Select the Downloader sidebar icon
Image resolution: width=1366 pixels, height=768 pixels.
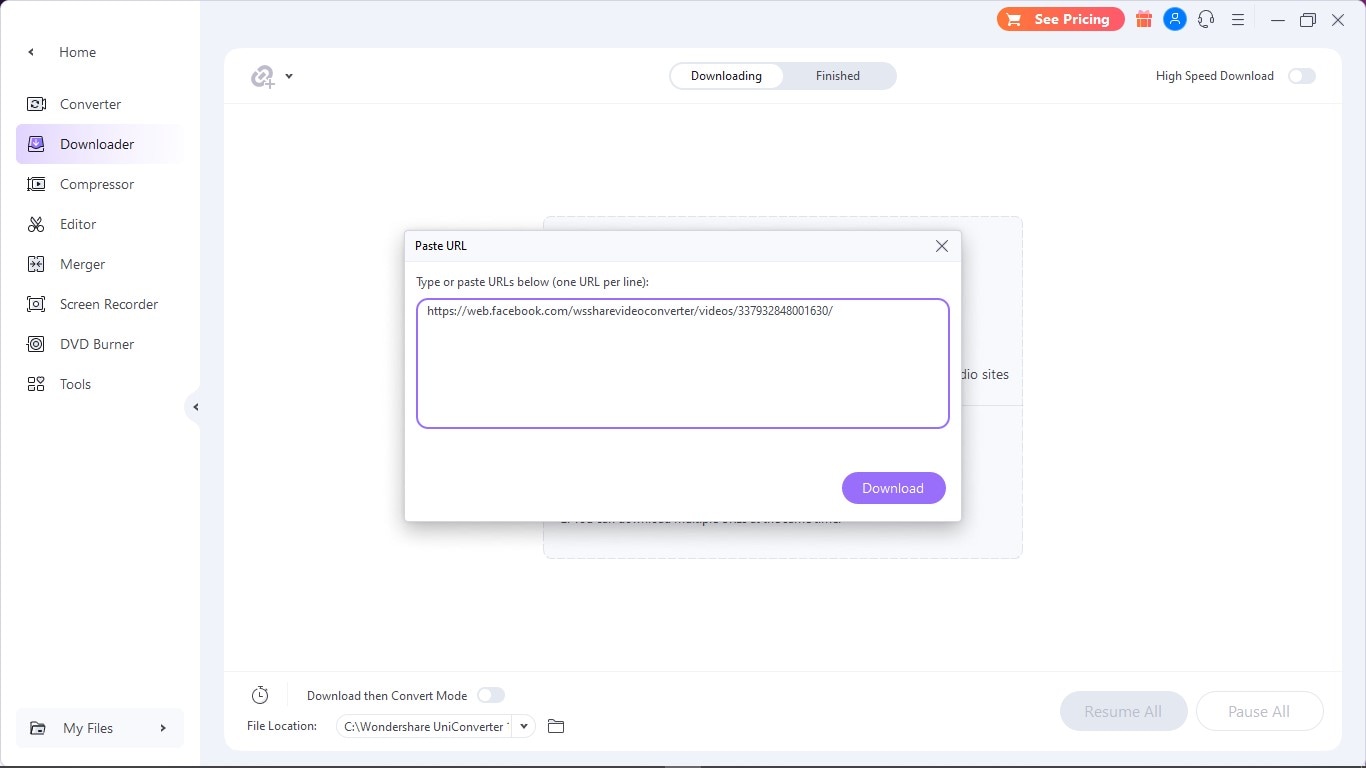[x=36, y=144]
